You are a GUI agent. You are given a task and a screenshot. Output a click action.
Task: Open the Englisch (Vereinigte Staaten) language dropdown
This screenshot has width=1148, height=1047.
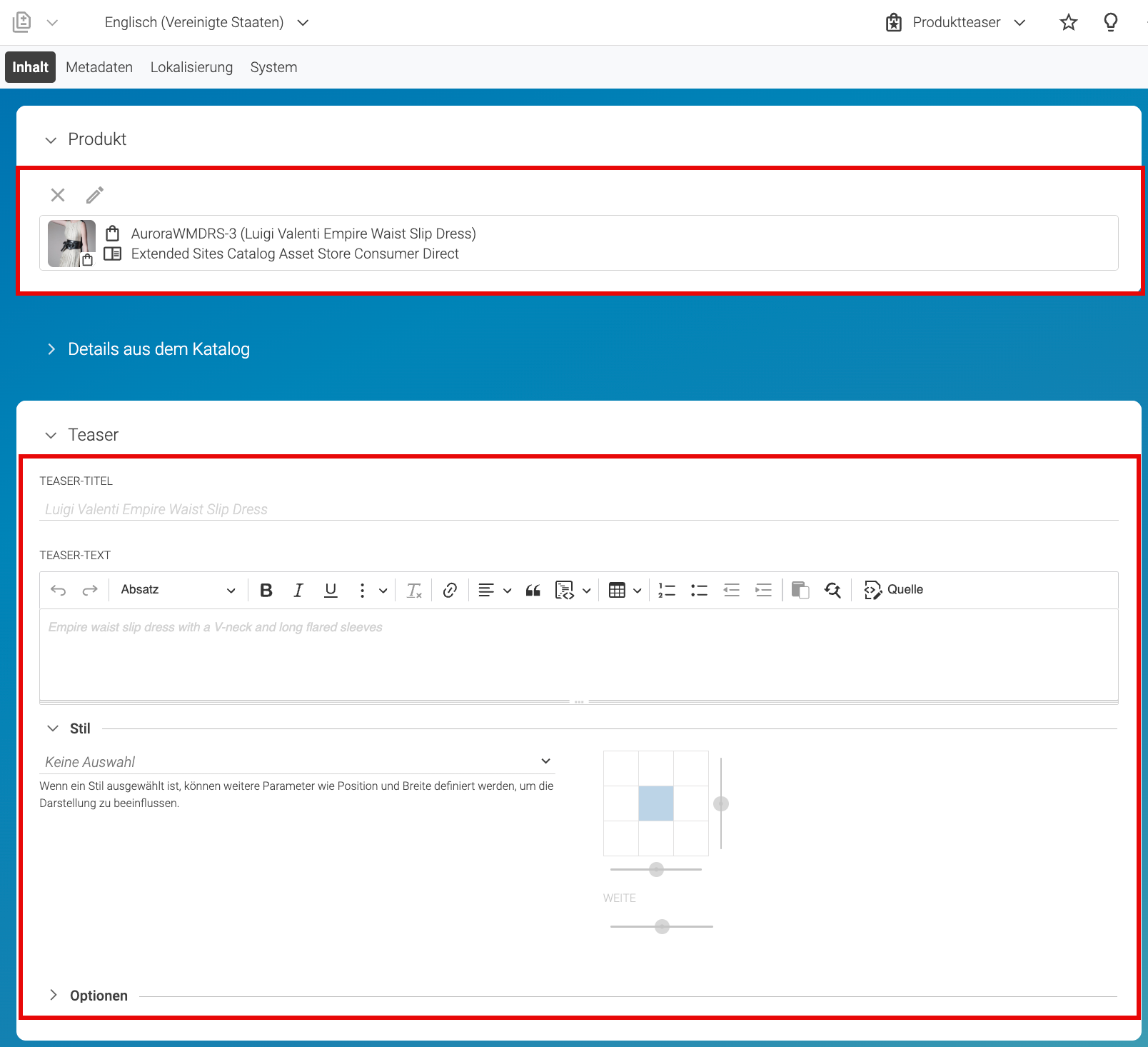[206, 23]
